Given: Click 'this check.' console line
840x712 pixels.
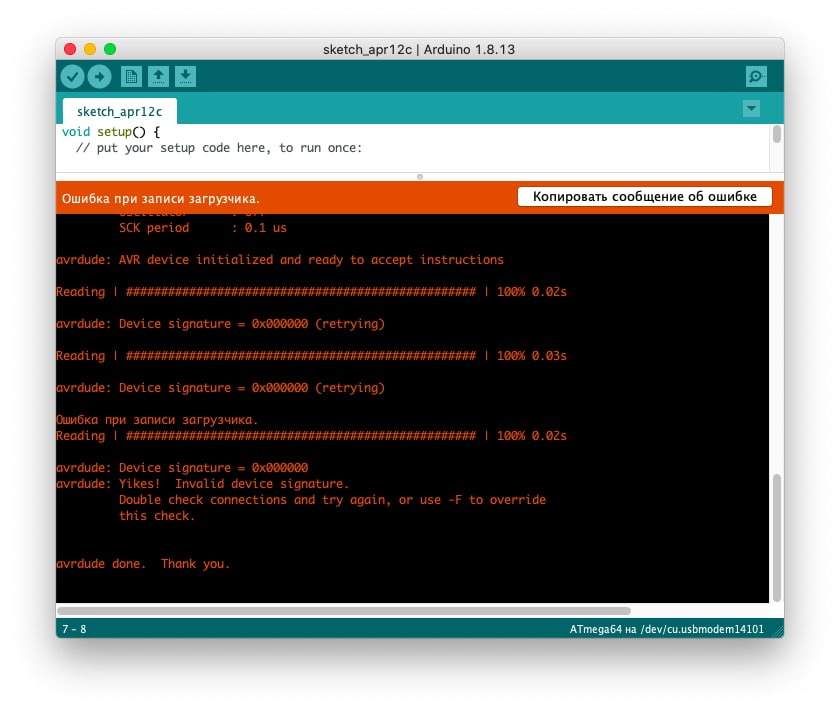Looking at the screenshot, I should [x=157, y=516].
